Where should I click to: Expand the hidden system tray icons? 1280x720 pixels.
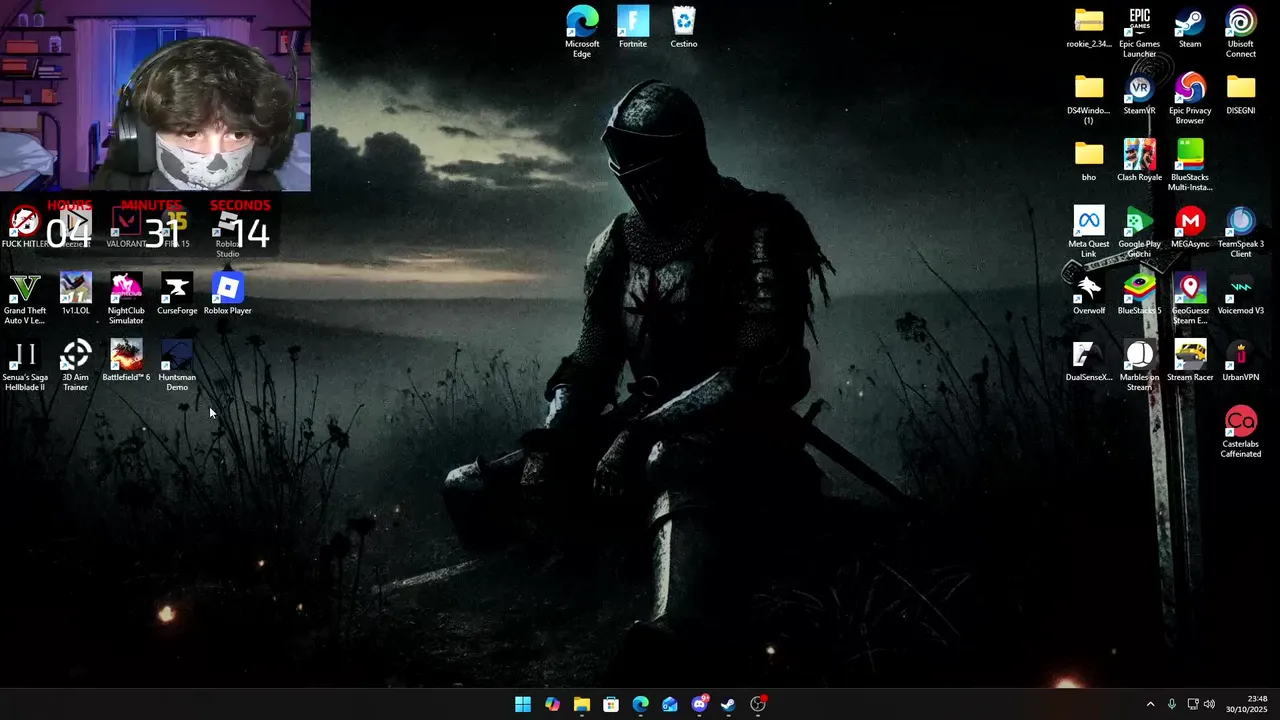(x=1150, y=704)
